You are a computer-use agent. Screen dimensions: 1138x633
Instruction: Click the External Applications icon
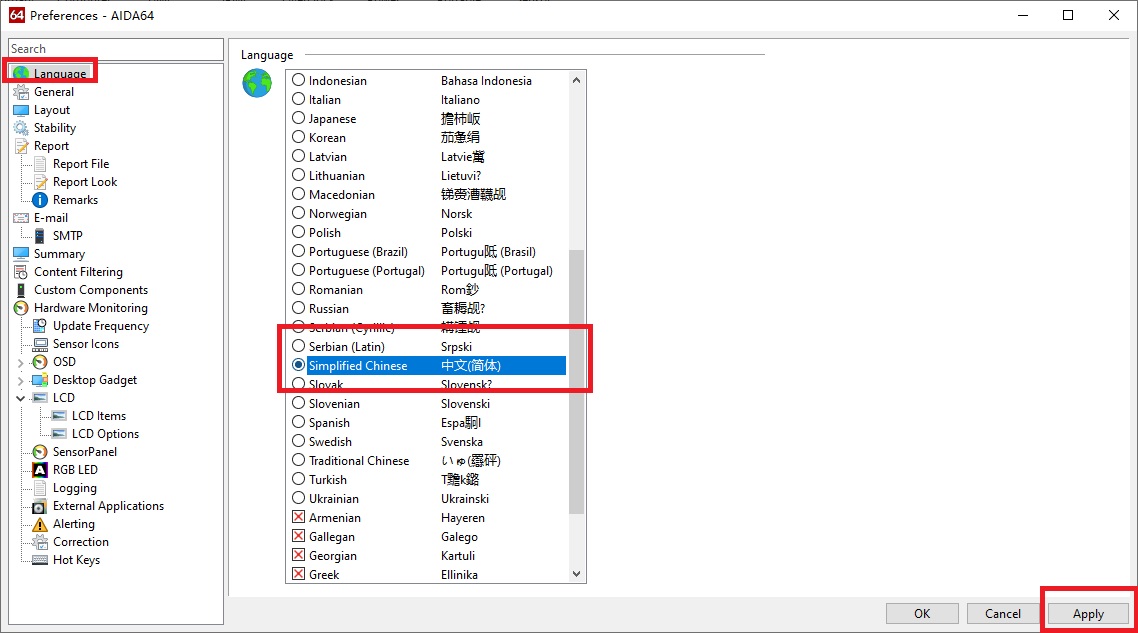40,506
